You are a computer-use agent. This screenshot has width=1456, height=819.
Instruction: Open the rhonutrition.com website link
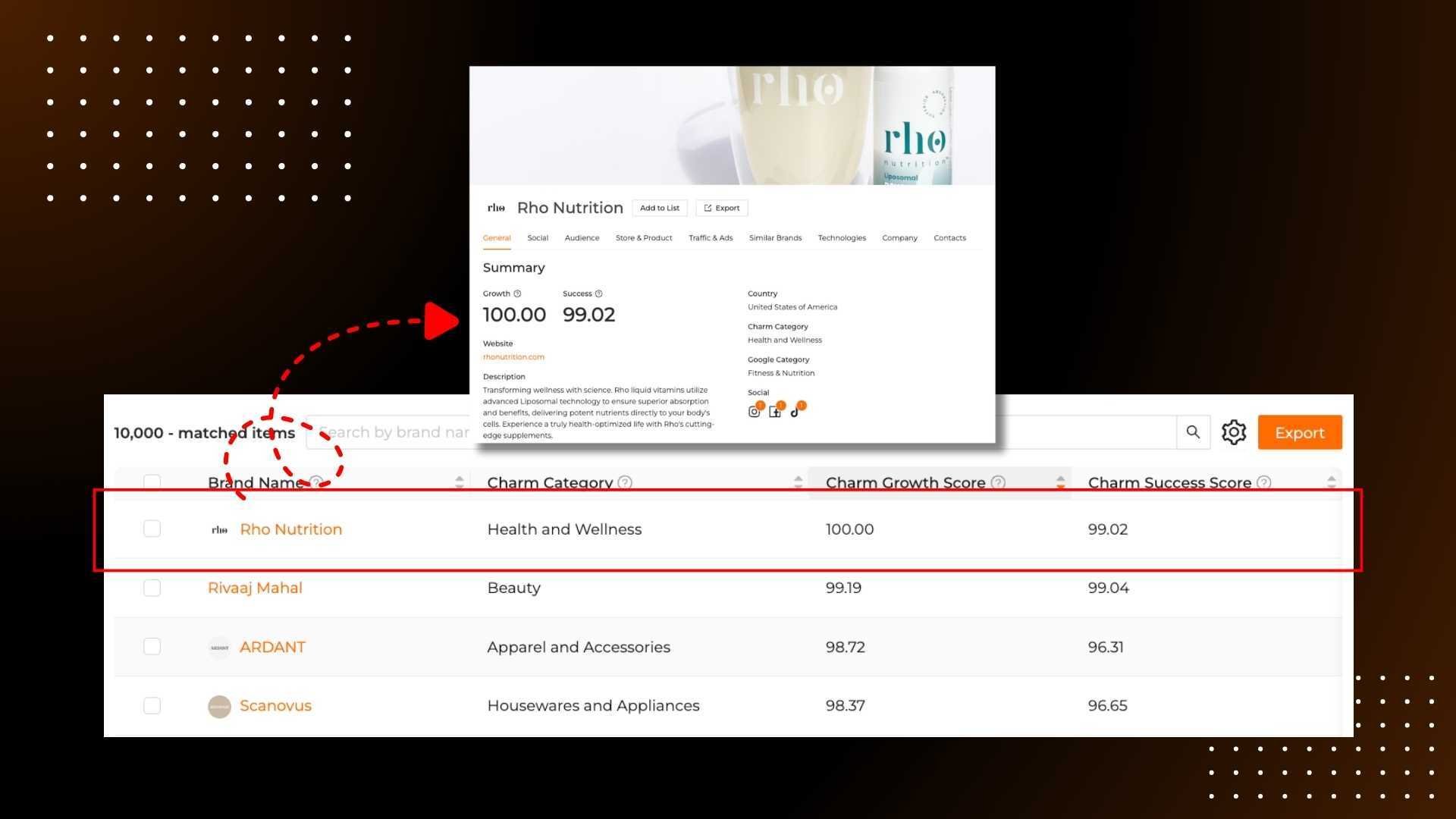tap(513, 357)
